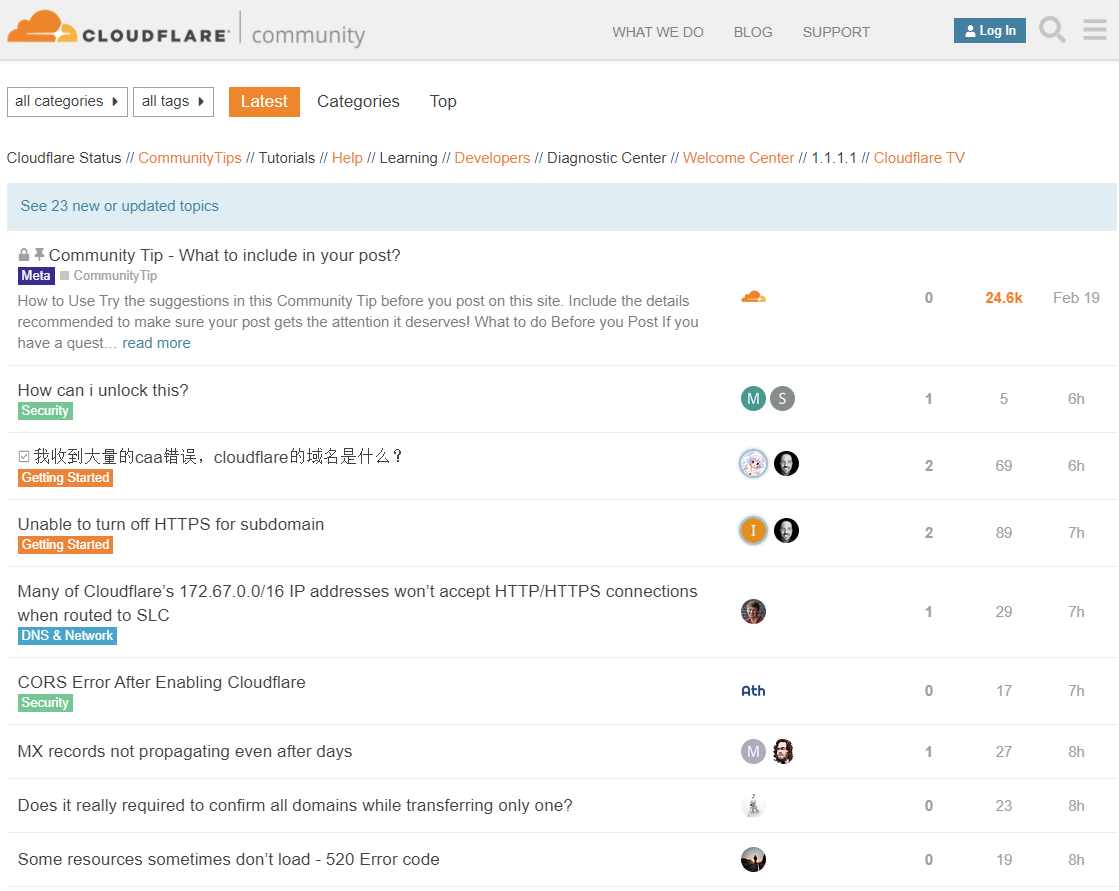Screen dimensions: 1119x891
Task: Click Ath avatar on CORS Error topic
Action: [753, 691]
